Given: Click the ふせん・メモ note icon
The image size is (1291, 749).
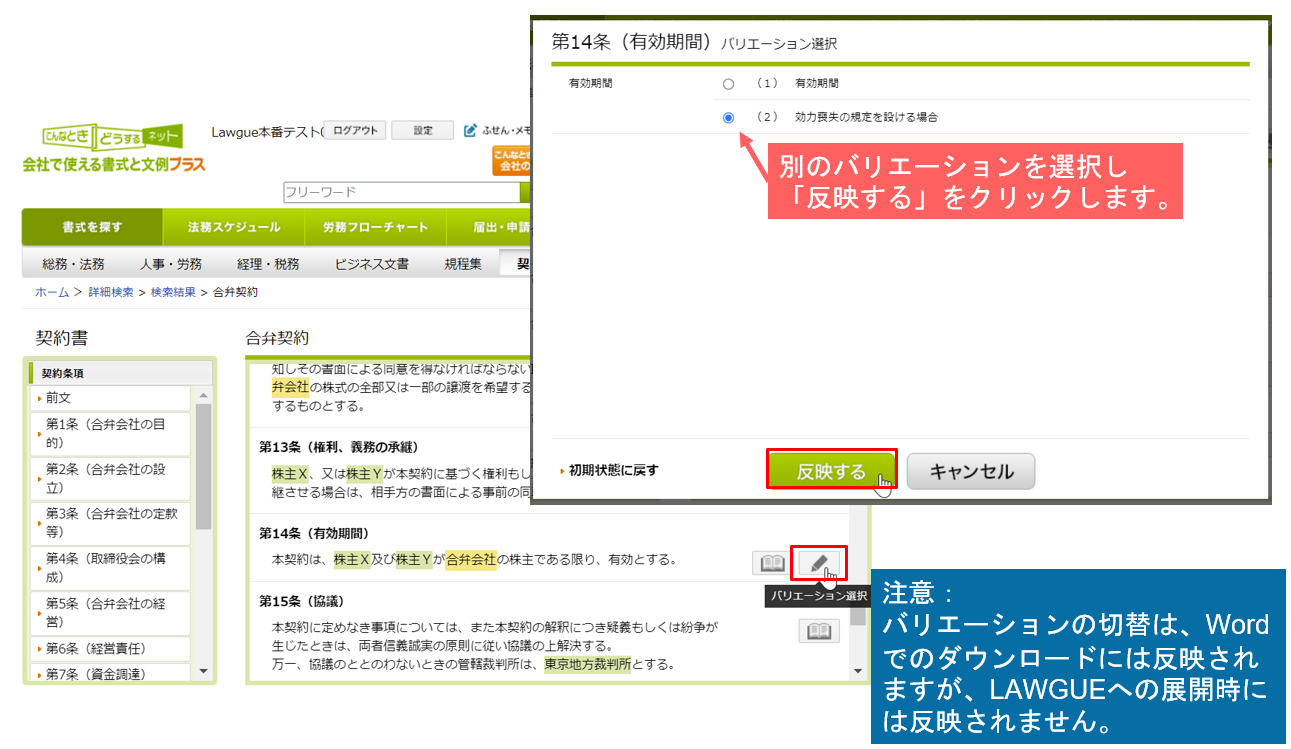Looking at the screenshot, I should pyautogui.click(x=471, y=131).
